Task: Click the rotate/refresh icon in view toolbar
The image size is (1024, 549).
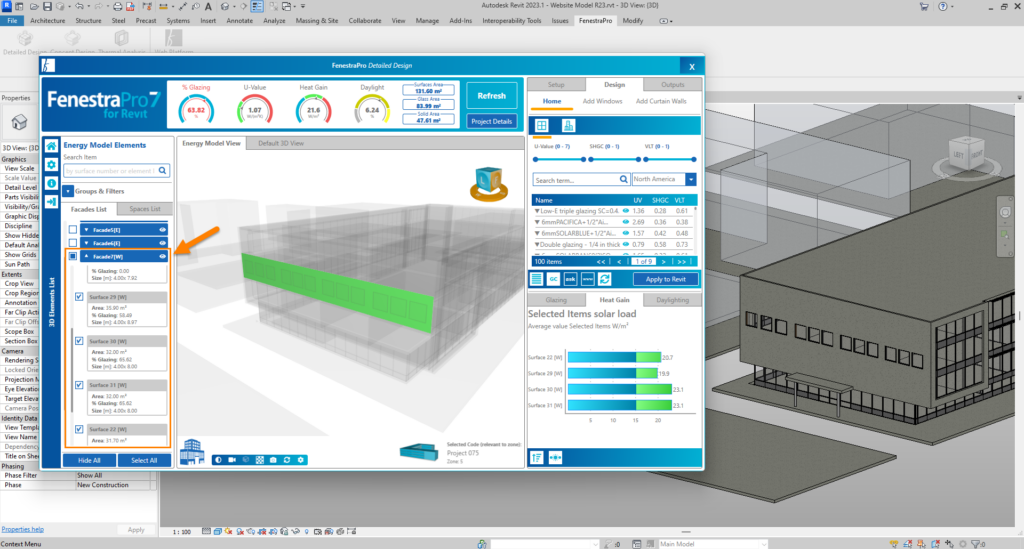Action: pyautogui.click(x=287, y=460)
